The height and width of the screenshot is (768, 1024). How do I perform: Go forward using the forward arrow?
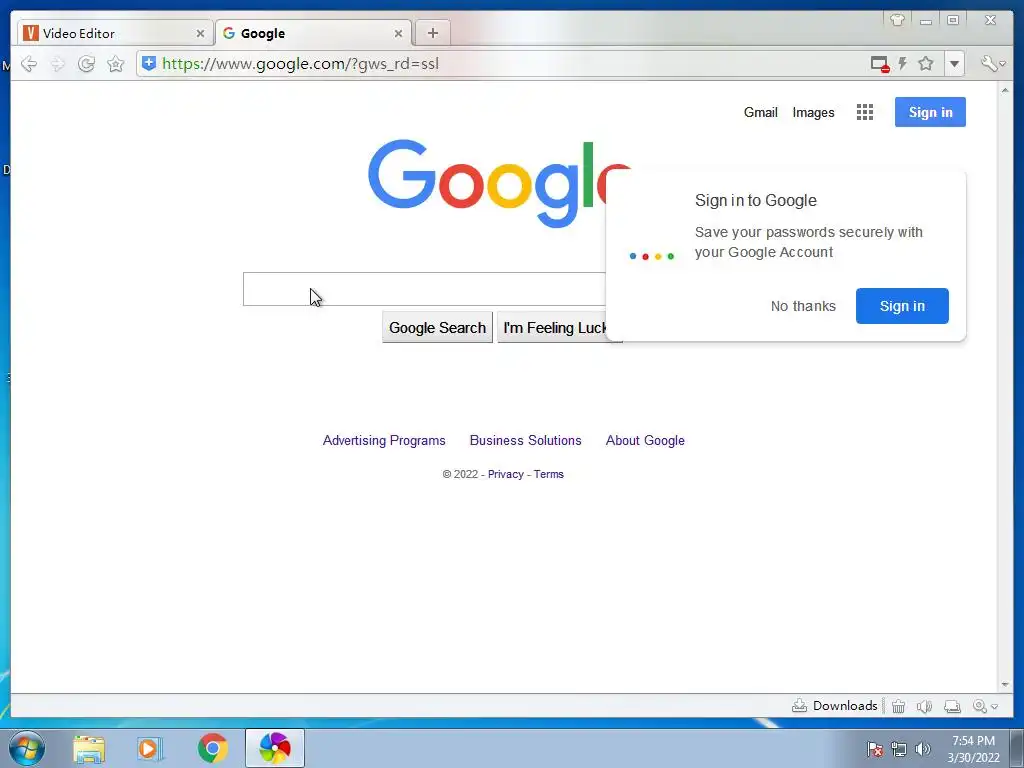pyautogui.click(x=57, y=63)
